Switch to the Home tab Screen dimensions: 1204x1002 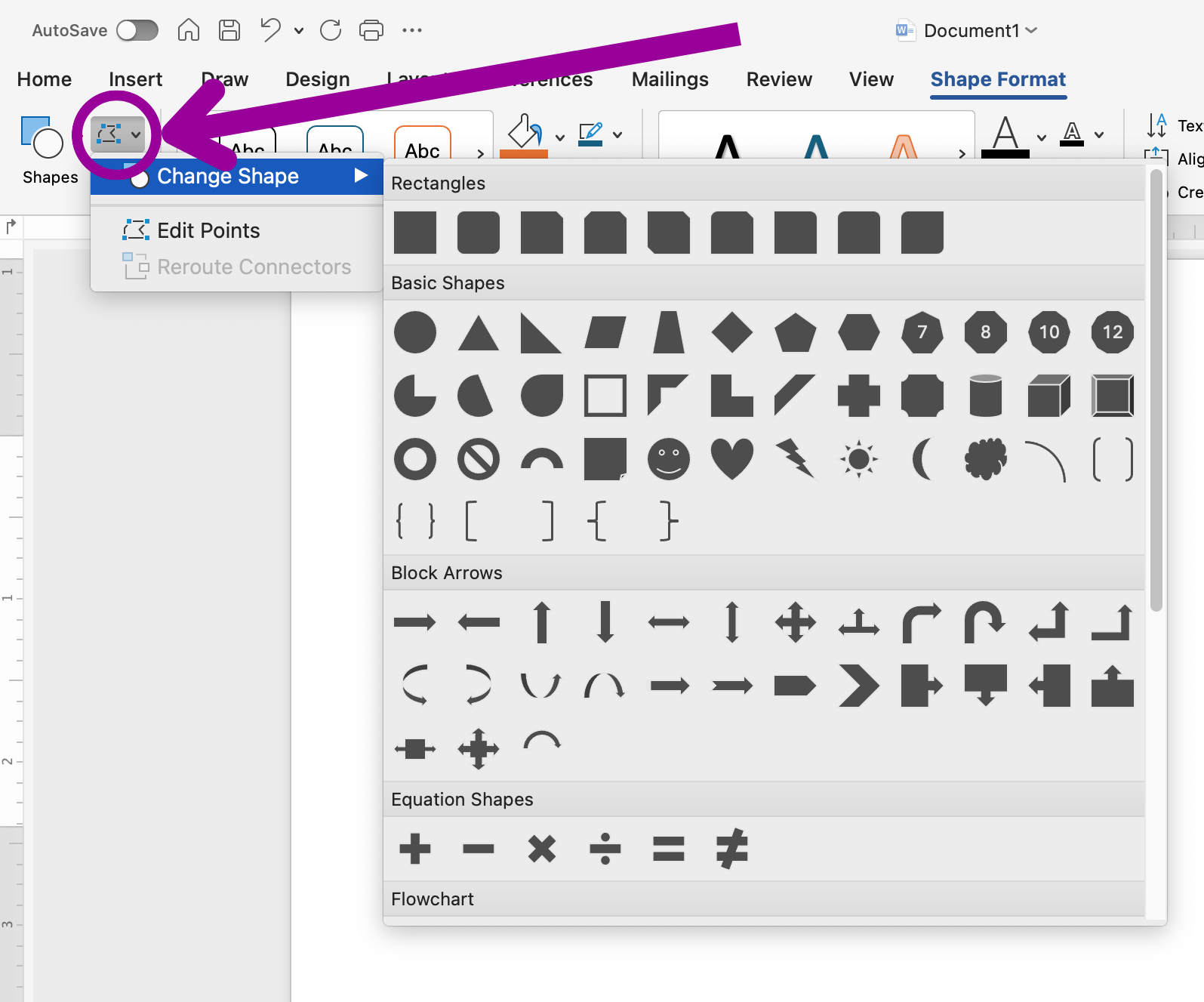click(45, 79)
